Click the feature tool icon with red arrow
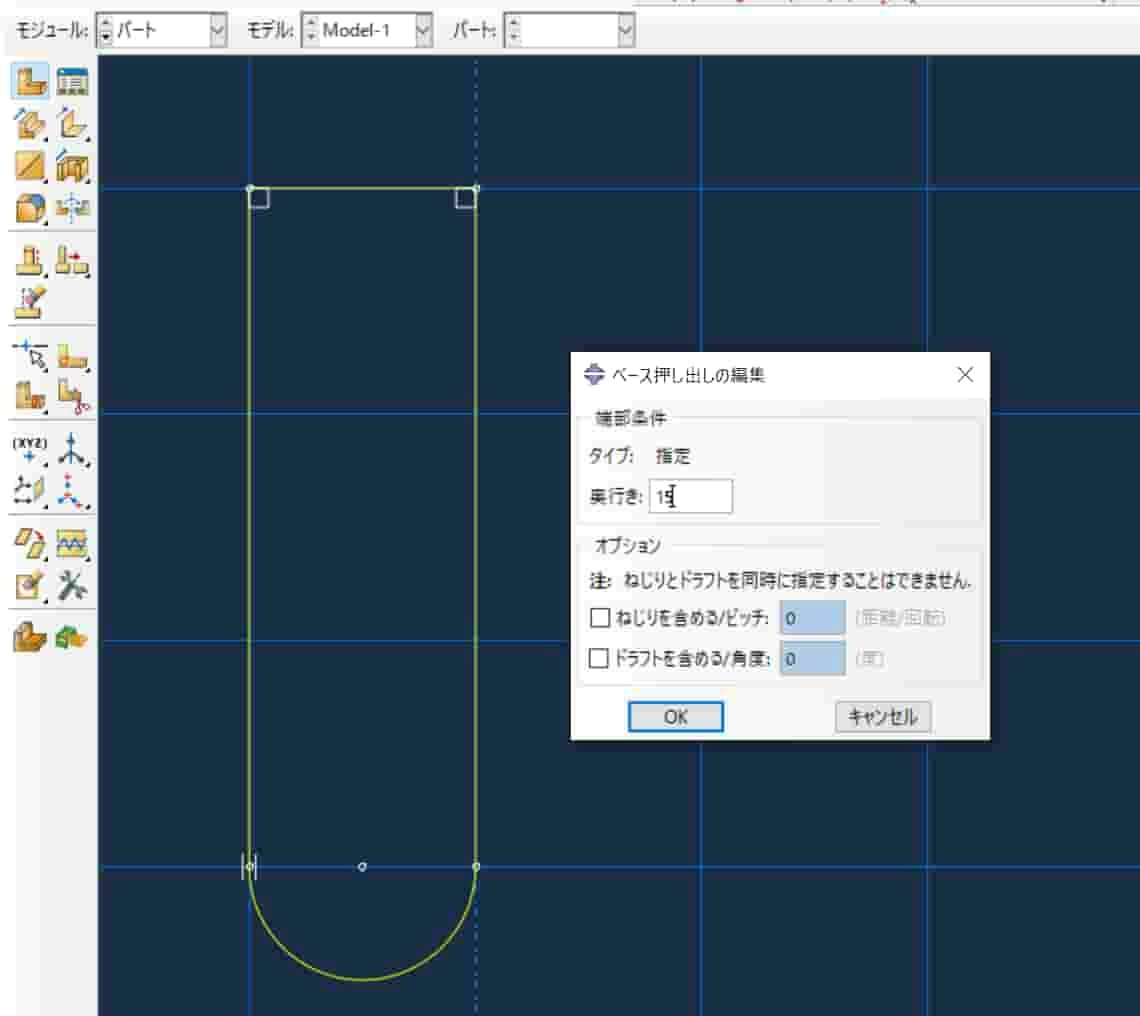 (x=72, y=260)
